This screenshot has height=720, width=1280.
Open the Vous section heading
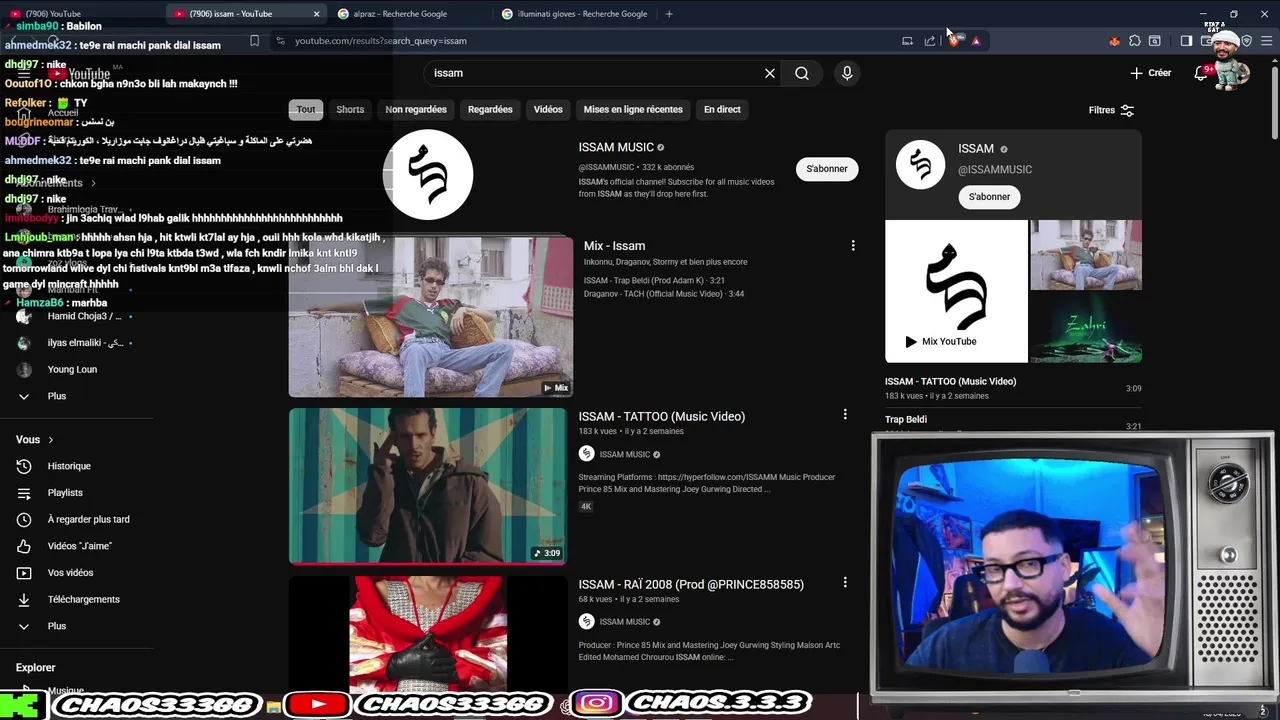click(x=35, y=440)
